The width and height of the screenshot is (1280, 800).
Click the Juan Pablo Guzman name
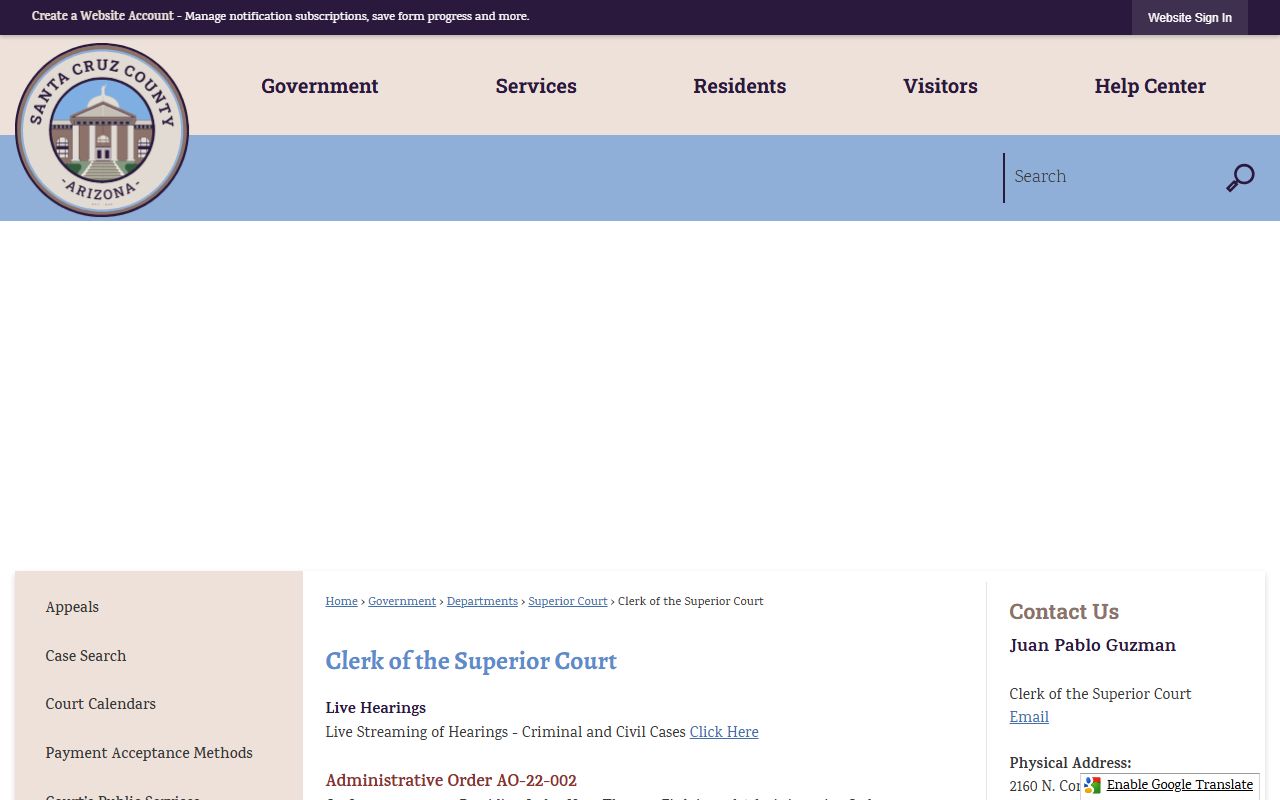click(x=1093, y=646)
